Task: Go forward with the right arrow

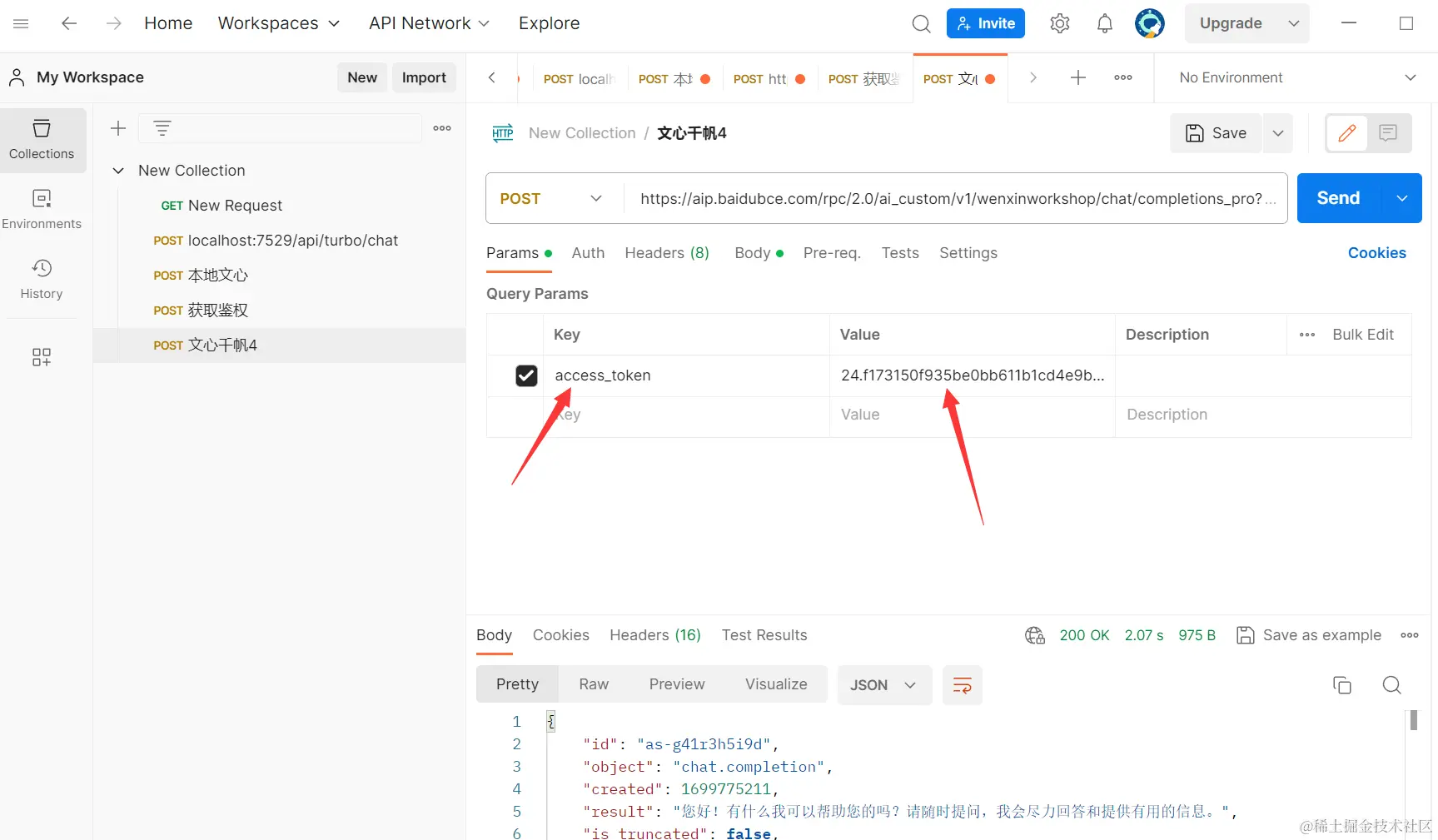Action: point(114,23)
